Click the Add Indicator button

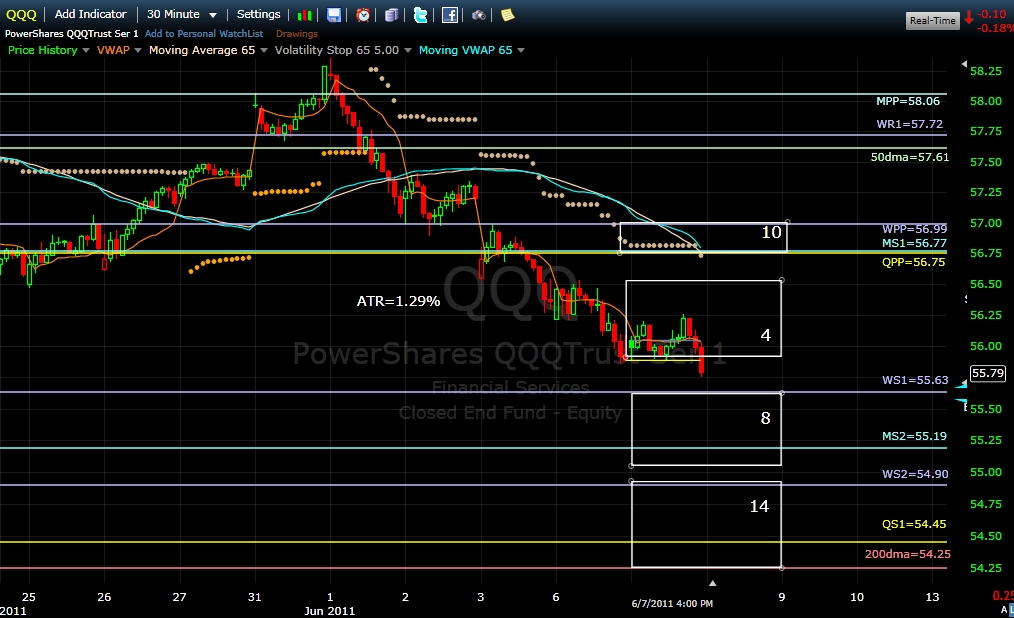(91, 14)
